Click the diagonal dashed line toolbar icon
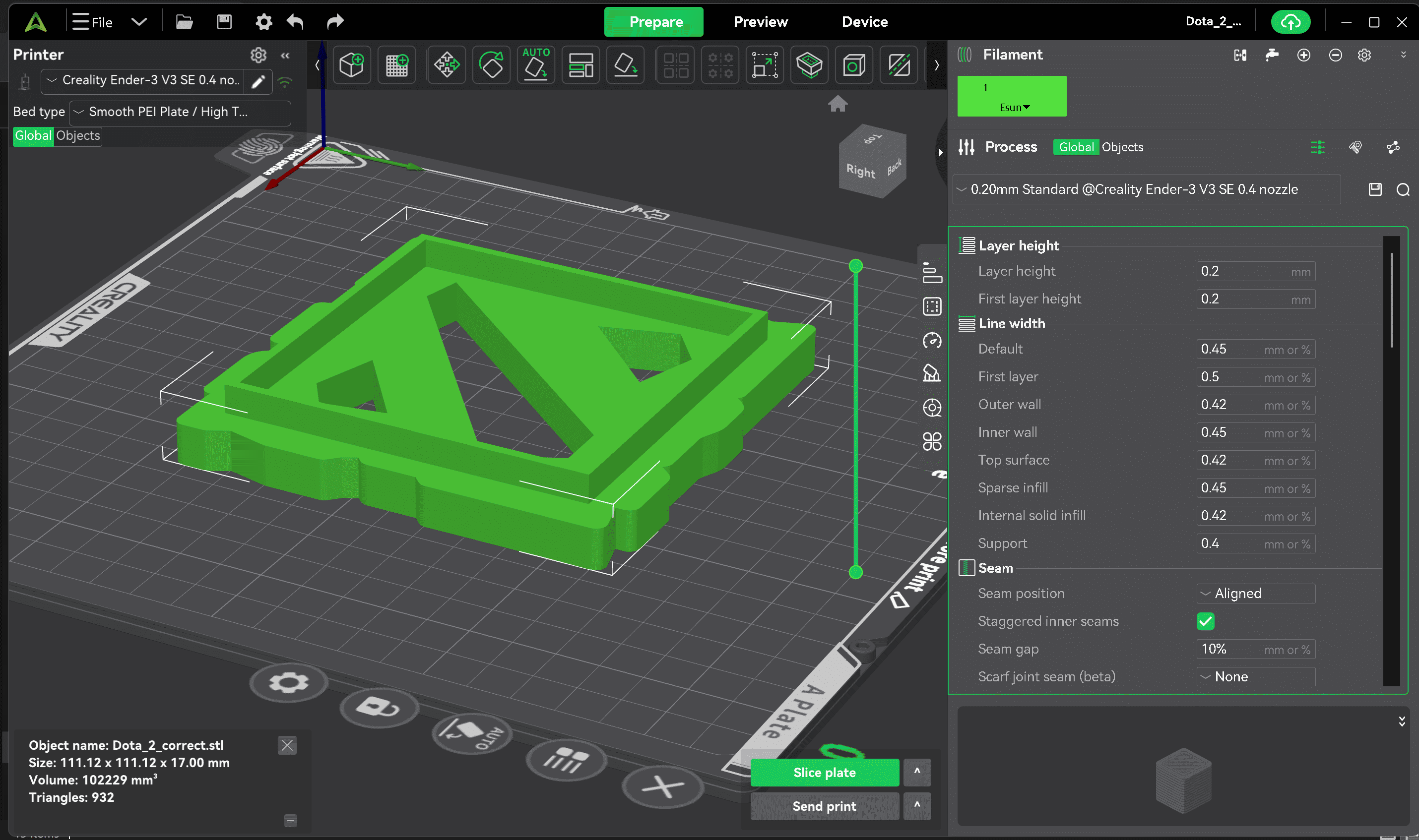1419x840 pixels. 899,64
